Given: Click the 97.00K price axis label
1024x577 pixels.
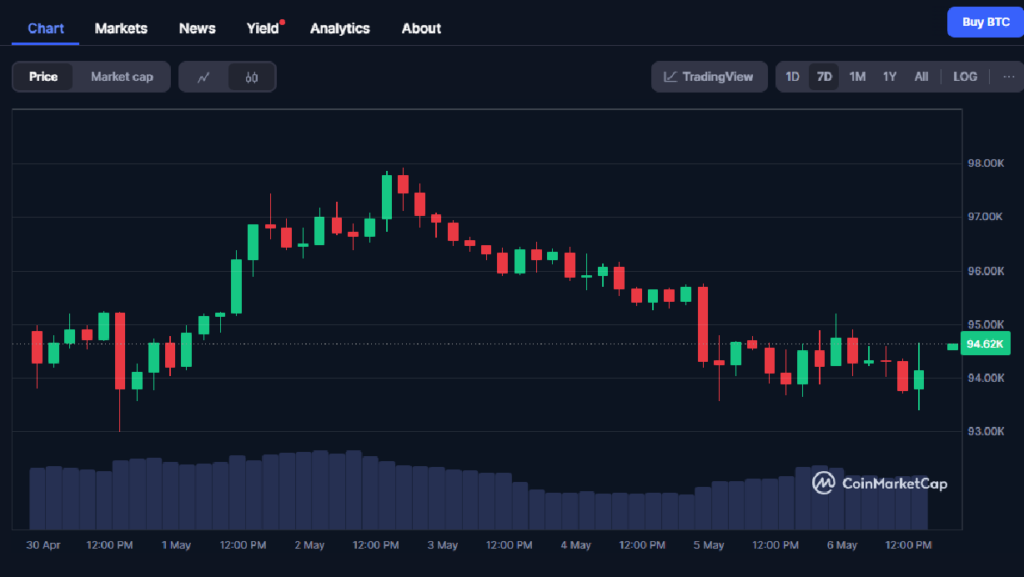Looking at the screenshot, I should point(985,217).
